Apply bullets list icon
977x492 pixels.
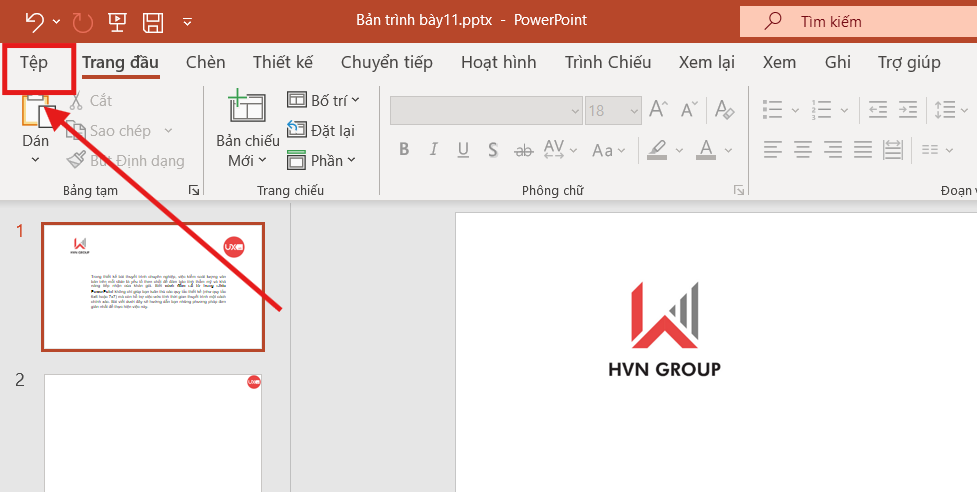click(x=773, y=110)
